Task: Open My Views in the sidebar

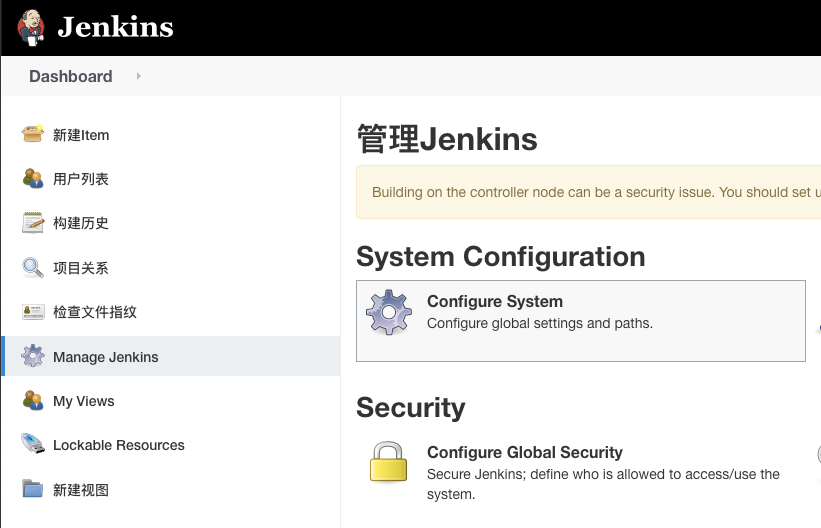Action: coord(84,401)
